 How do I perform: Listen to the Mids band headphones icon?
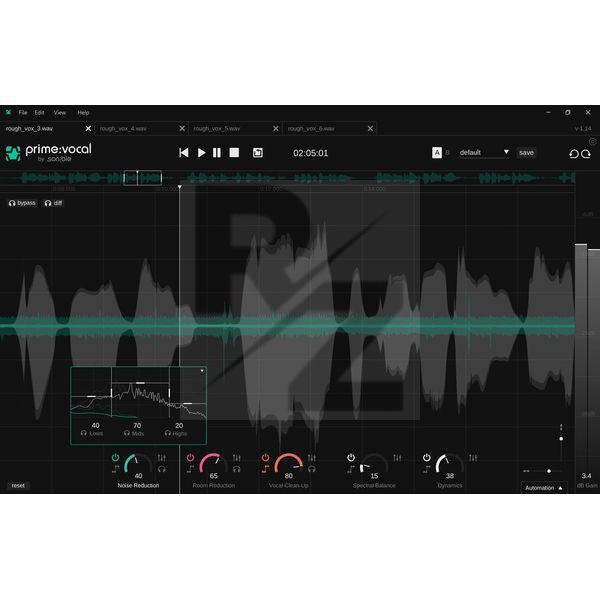127,433
